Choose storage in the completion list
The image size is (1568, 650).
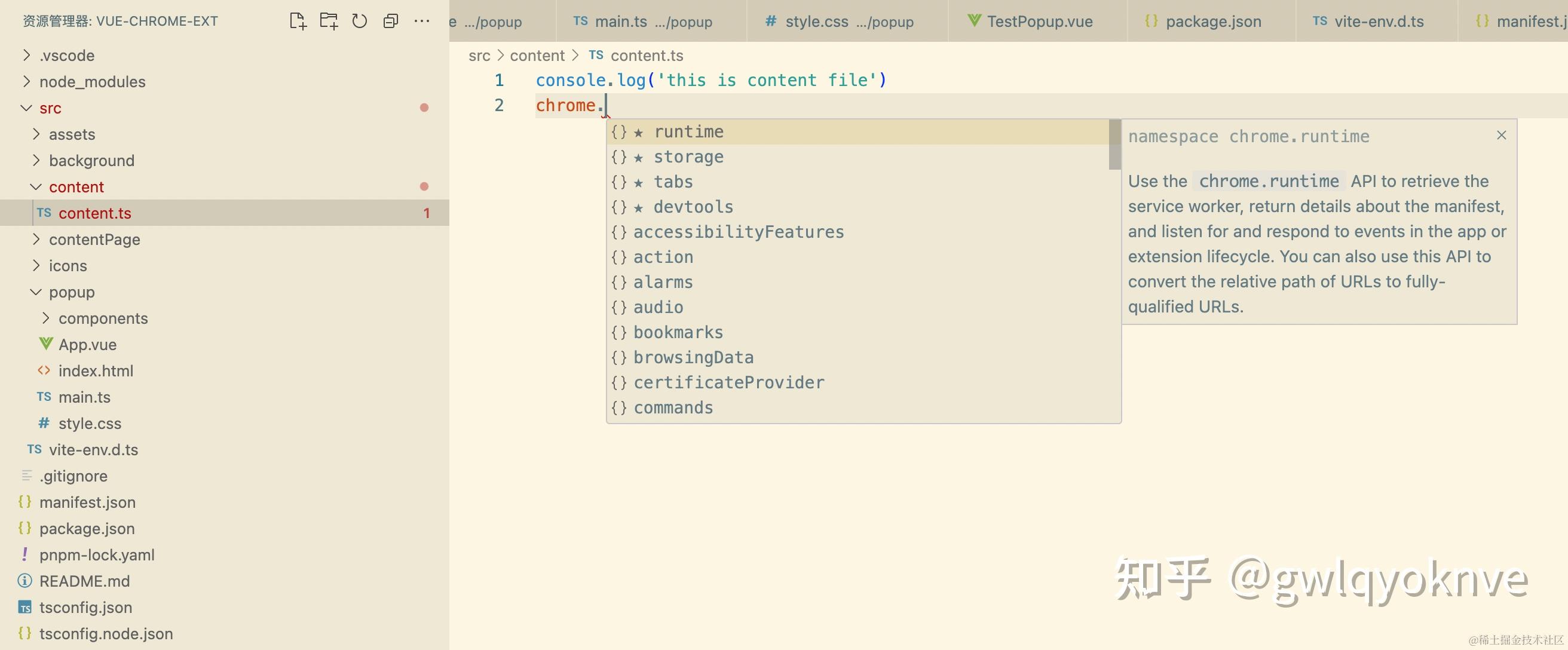pyautogui.click(x=688, y=157)
